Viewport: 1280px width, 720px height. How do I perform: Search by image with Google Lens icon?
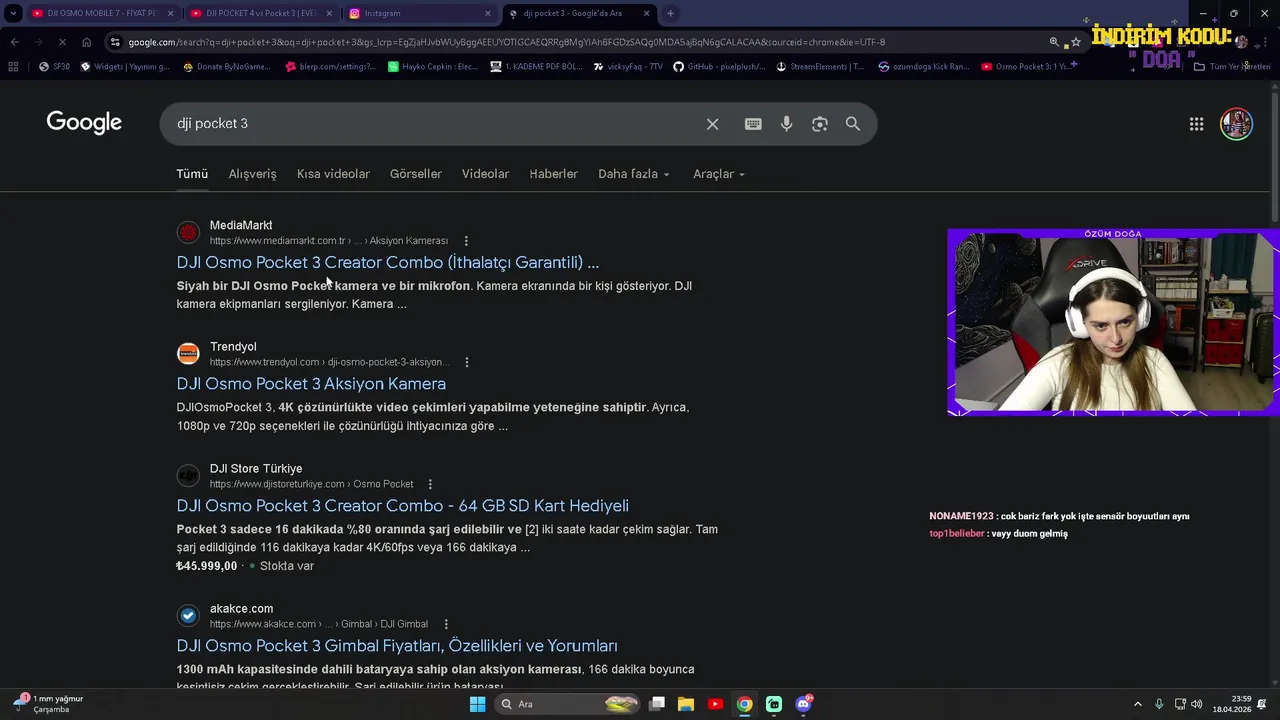[x=820, y=124]
